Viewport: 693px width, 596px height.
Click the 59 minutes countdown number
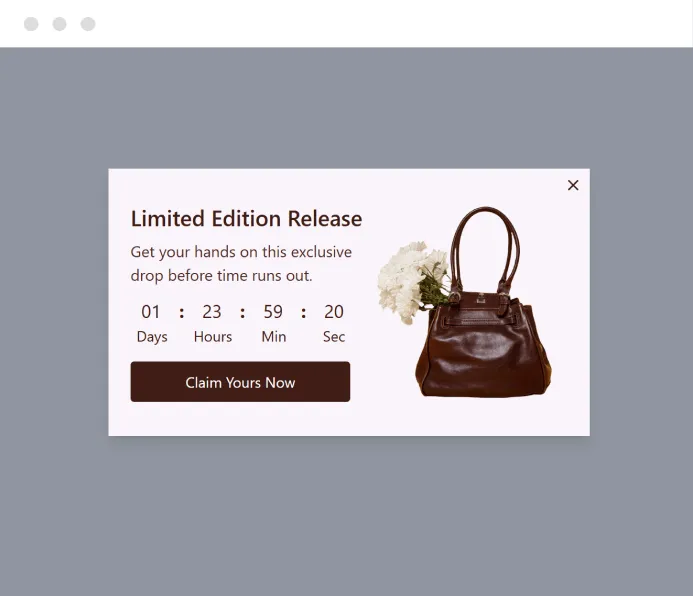[273, 312]
